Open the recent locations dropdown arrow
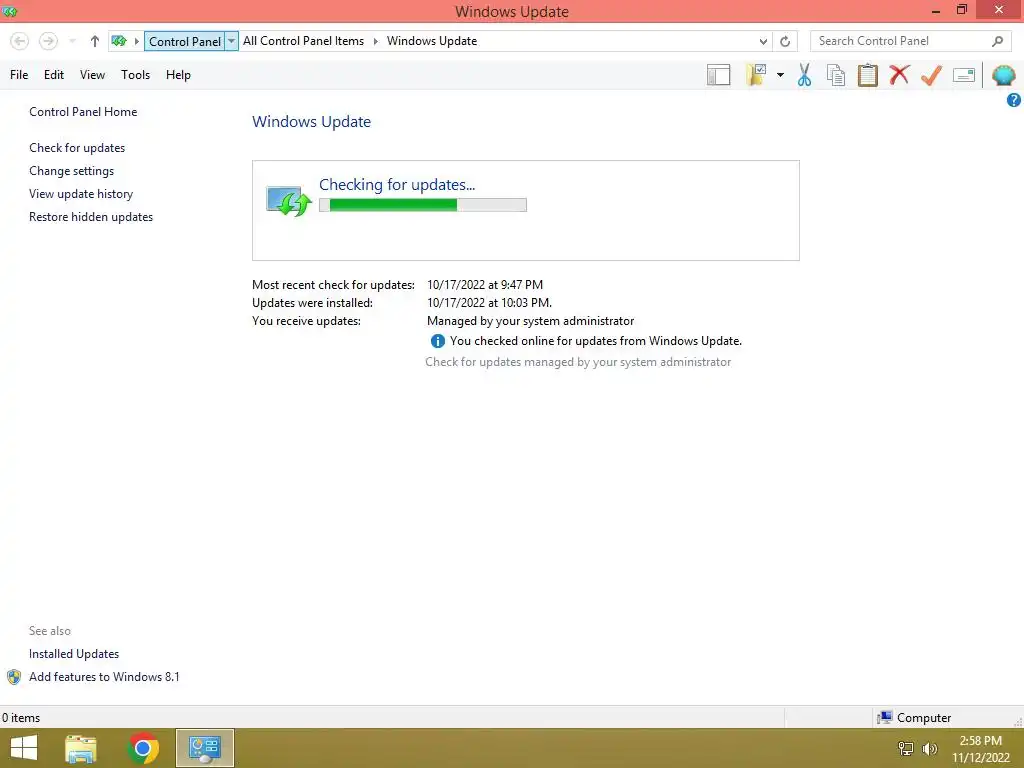The image size is (1024, 768). point(72,41)
